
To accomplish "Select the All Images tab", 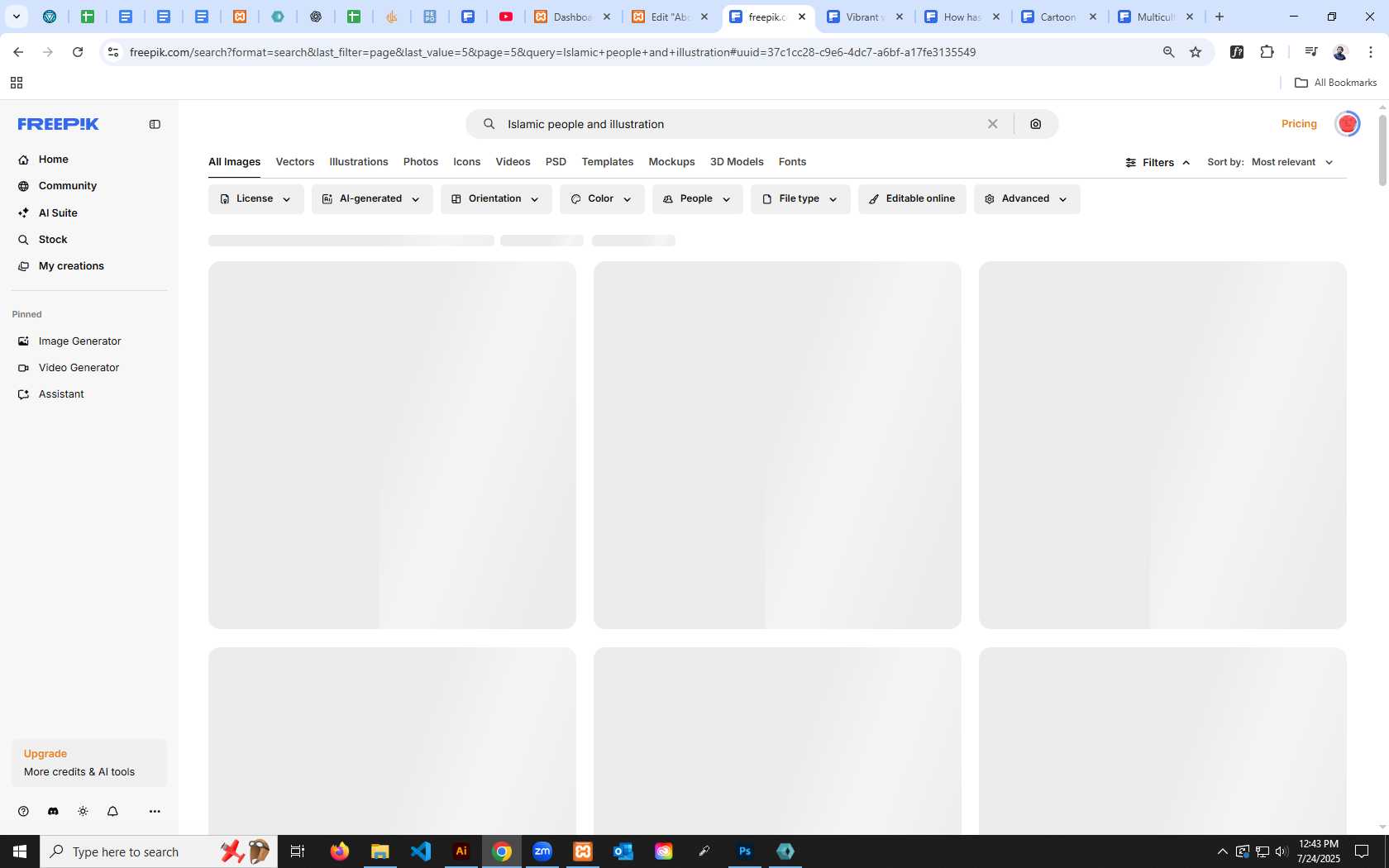I will [234, 162].
